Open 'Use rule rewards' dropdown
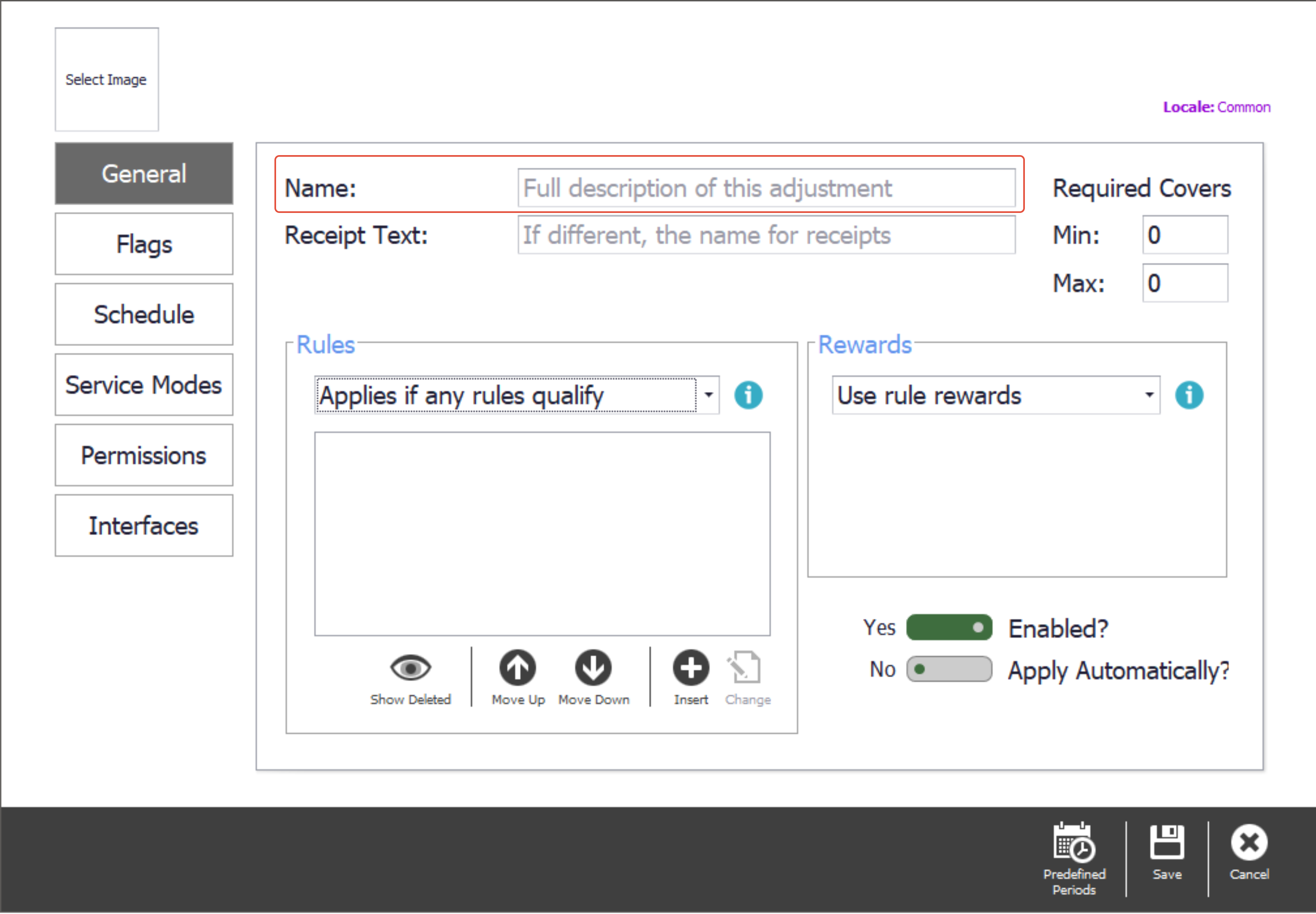1316x914 pixels. 996,395
